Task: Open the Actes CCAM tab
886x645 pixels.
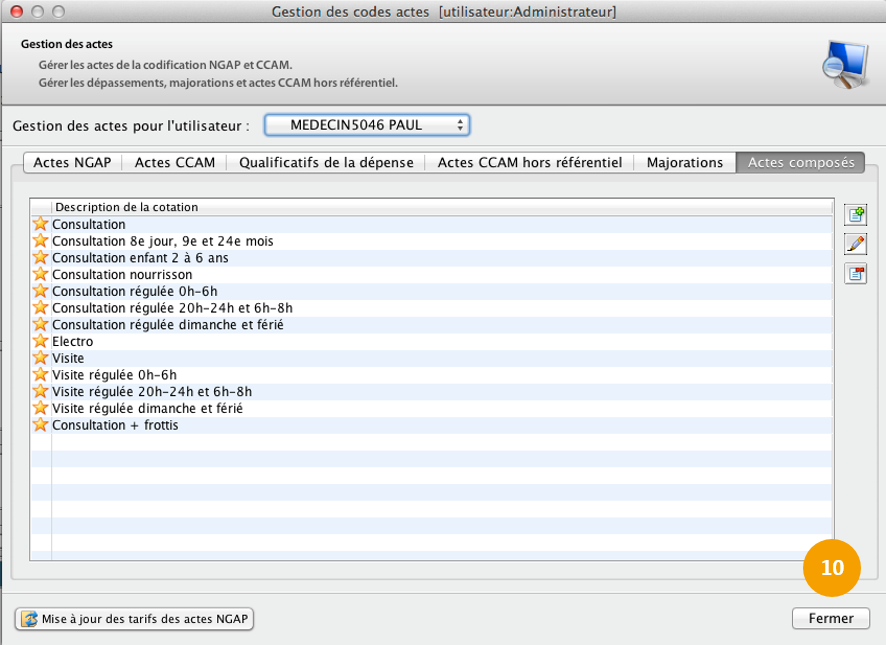Action: pos(175,162)
